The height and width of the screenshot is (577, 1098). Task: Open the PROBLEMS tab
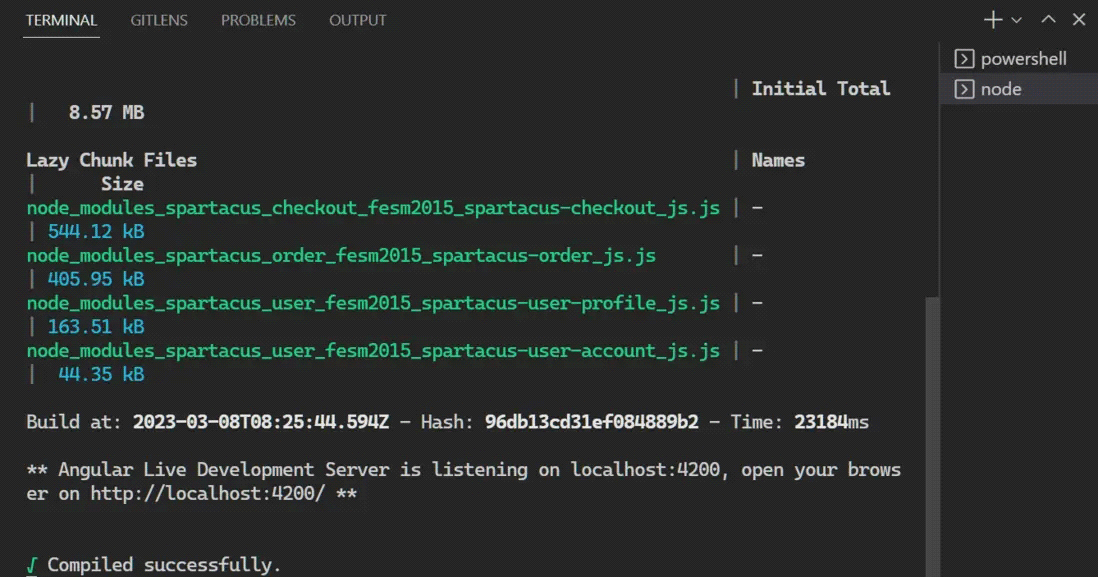tap(258, 20)
